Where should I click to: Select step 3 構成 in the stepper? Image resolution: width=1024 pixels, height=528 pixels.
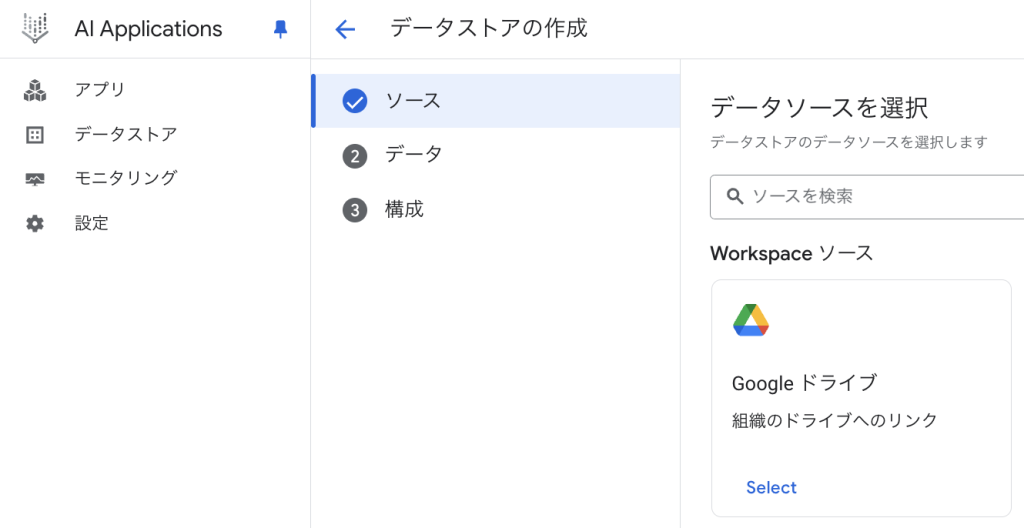[x=404, y=210]
